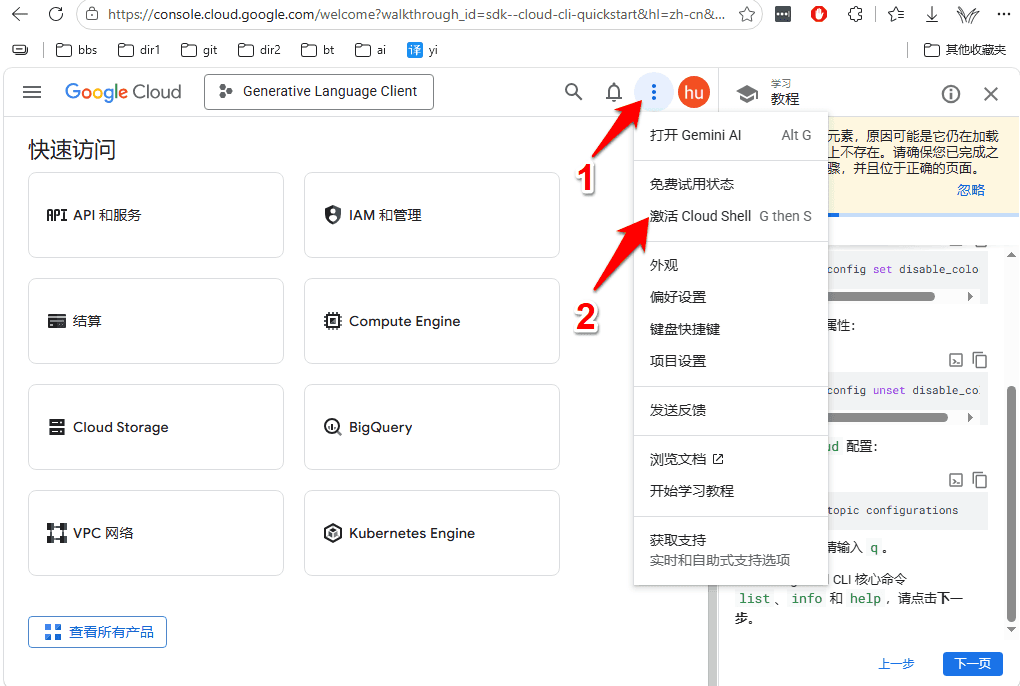Open 键盘快捷键 menu entry
The image size is (1020, 686).
731,329
